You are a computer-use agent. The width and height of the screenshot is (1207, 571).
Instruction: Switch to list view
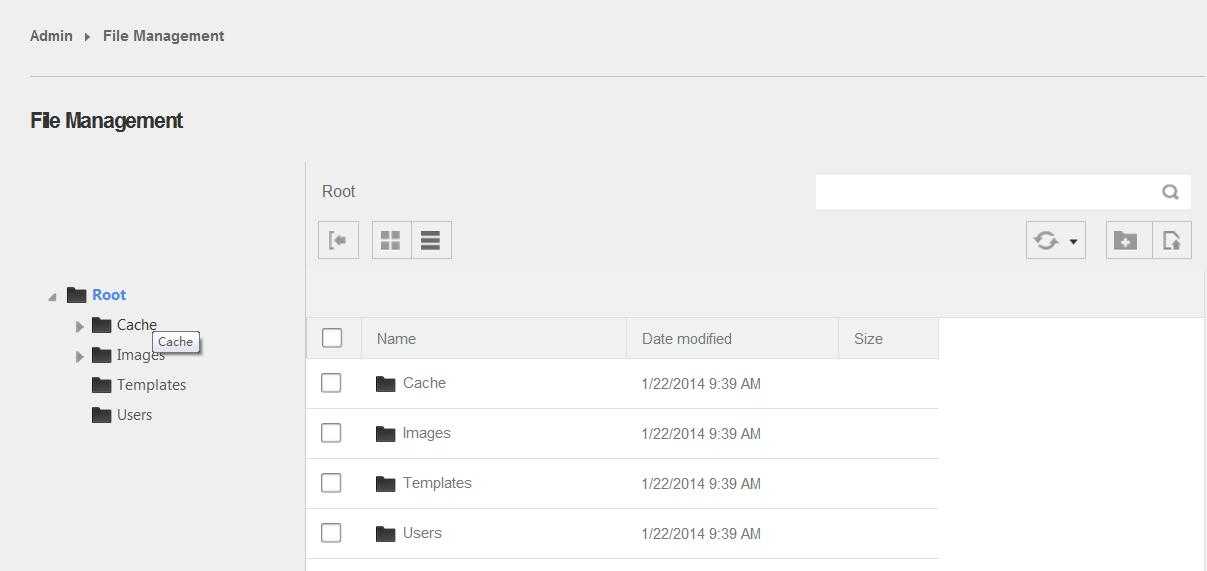pos(431,240)
